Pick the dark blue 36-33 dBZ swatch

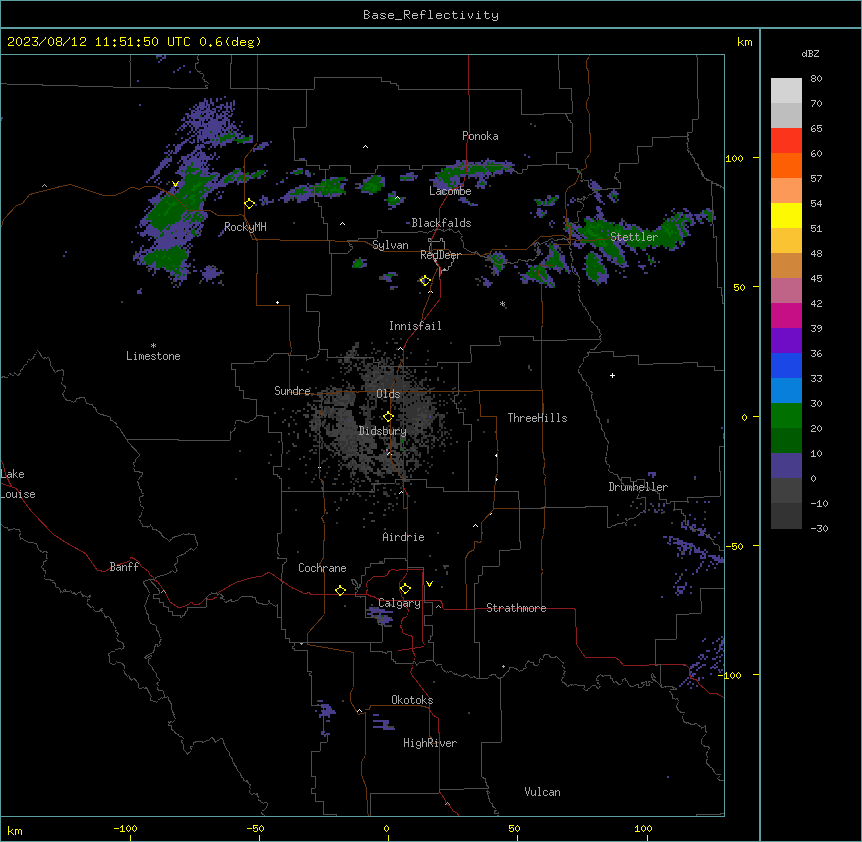(786, 365)
